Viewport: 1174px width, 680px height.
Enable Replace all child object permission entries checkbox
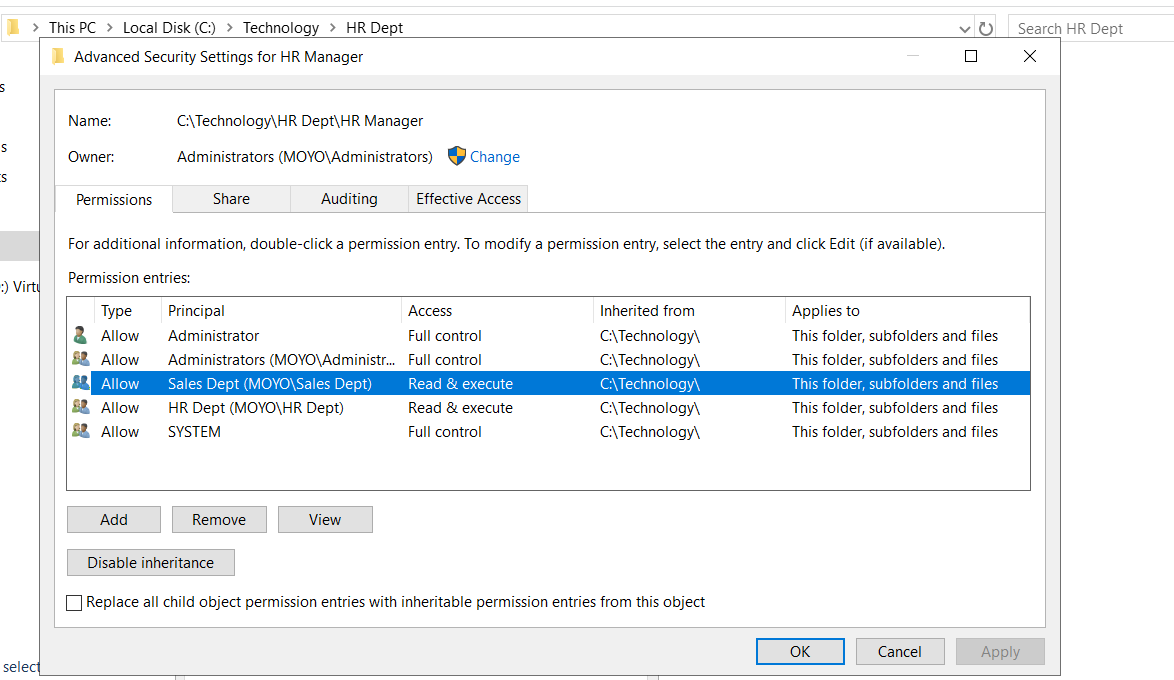click(75, 602)
